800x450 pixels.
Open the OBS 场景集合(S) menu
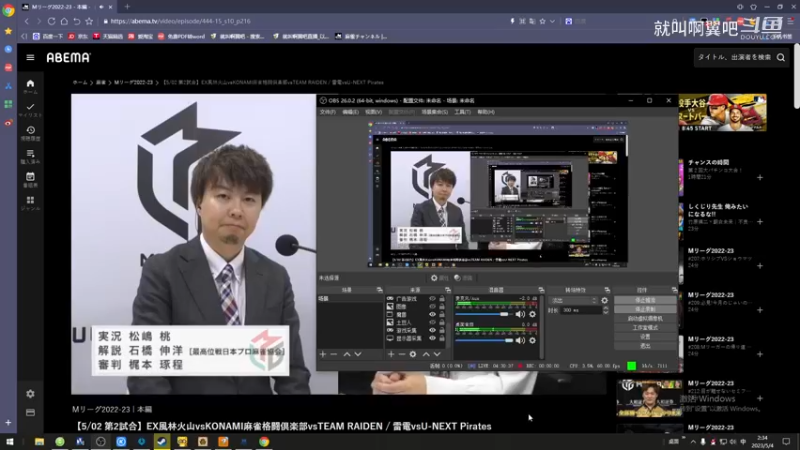point(434,112)
